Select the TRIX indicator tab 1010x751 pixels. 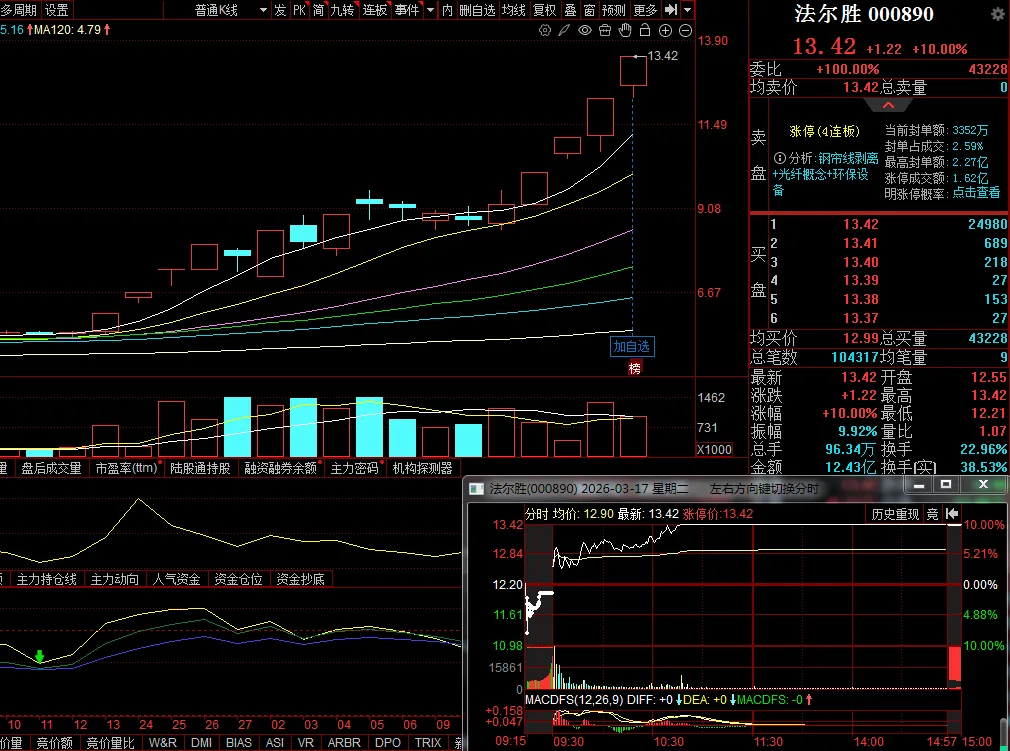(428, 743)
